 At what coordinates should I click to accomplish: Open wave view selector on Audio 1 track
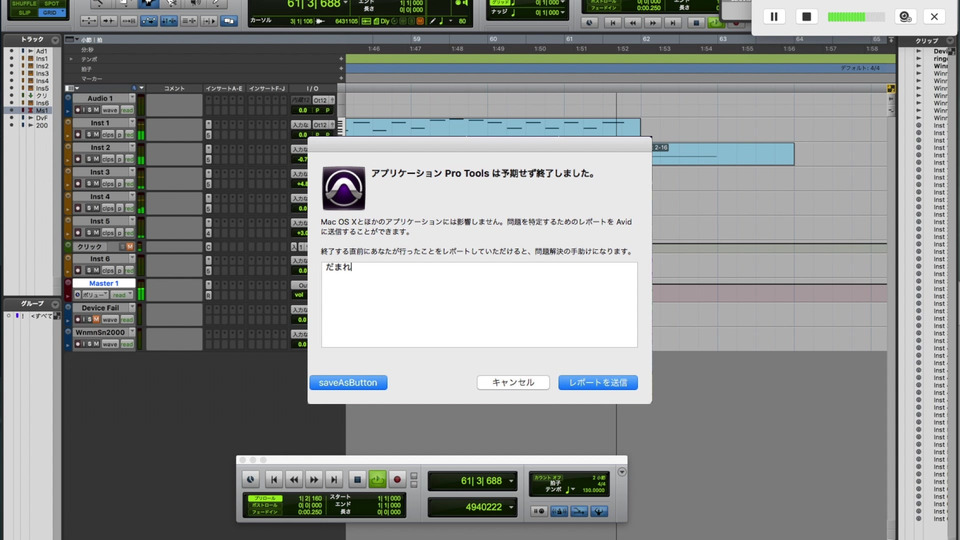pos(110,110)
